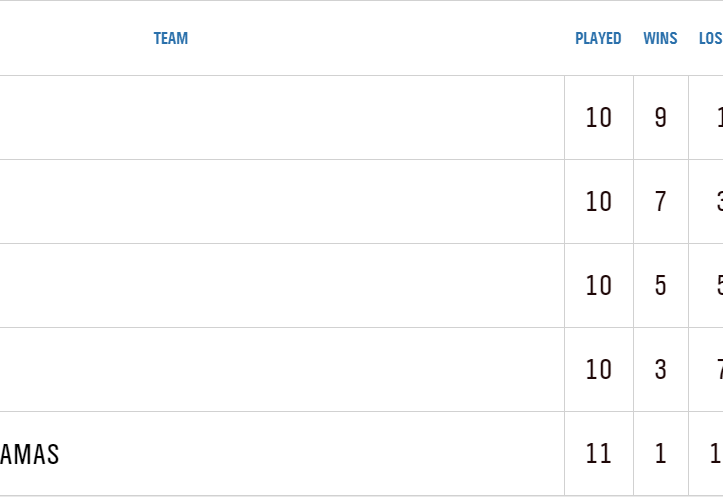Sort by the PLAYED column header
The width and height of the screenshot is (723, 497).
click(598, 39)
